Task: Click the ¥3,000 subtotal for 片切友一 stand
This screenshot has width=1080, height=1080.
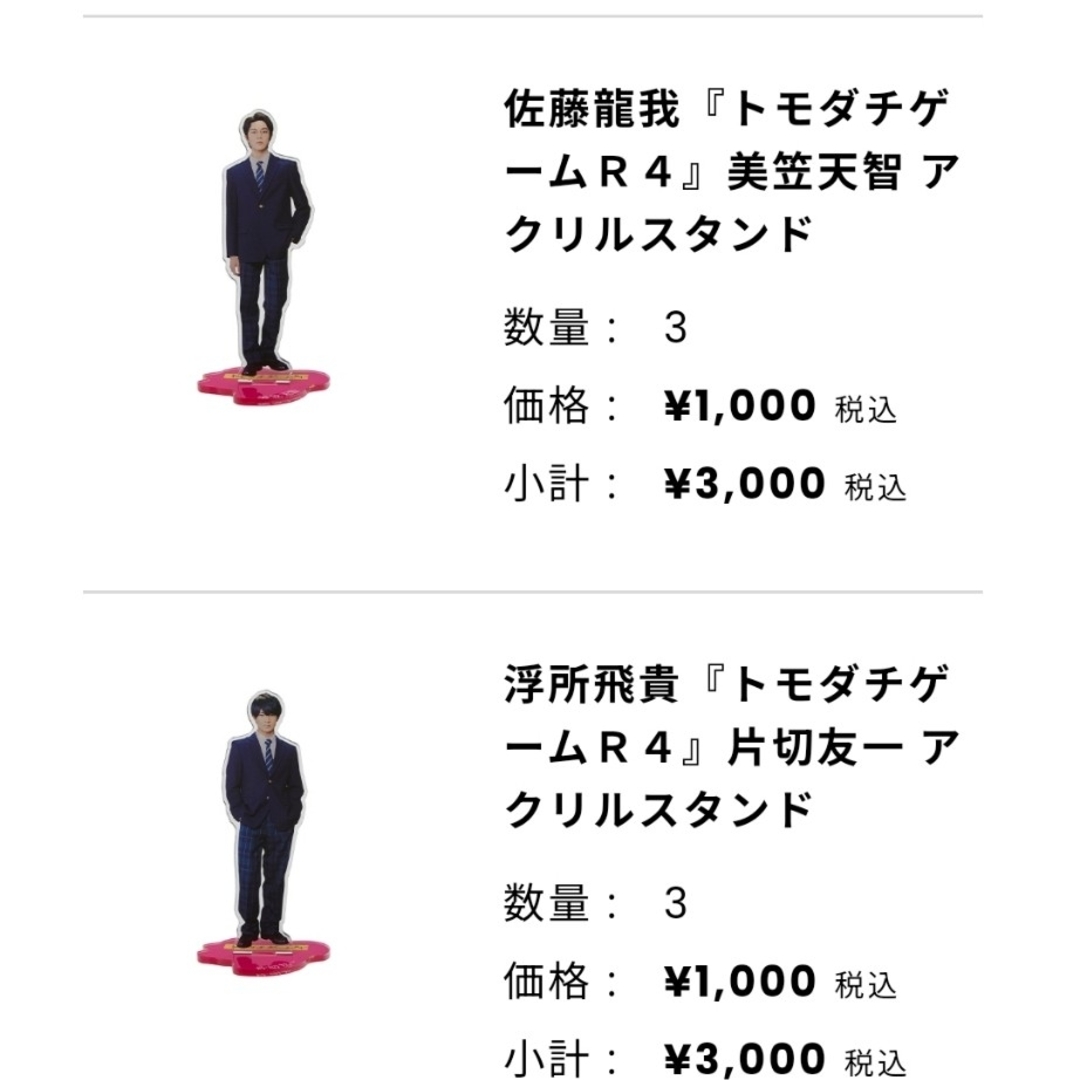Action: tap(744, 1059)
